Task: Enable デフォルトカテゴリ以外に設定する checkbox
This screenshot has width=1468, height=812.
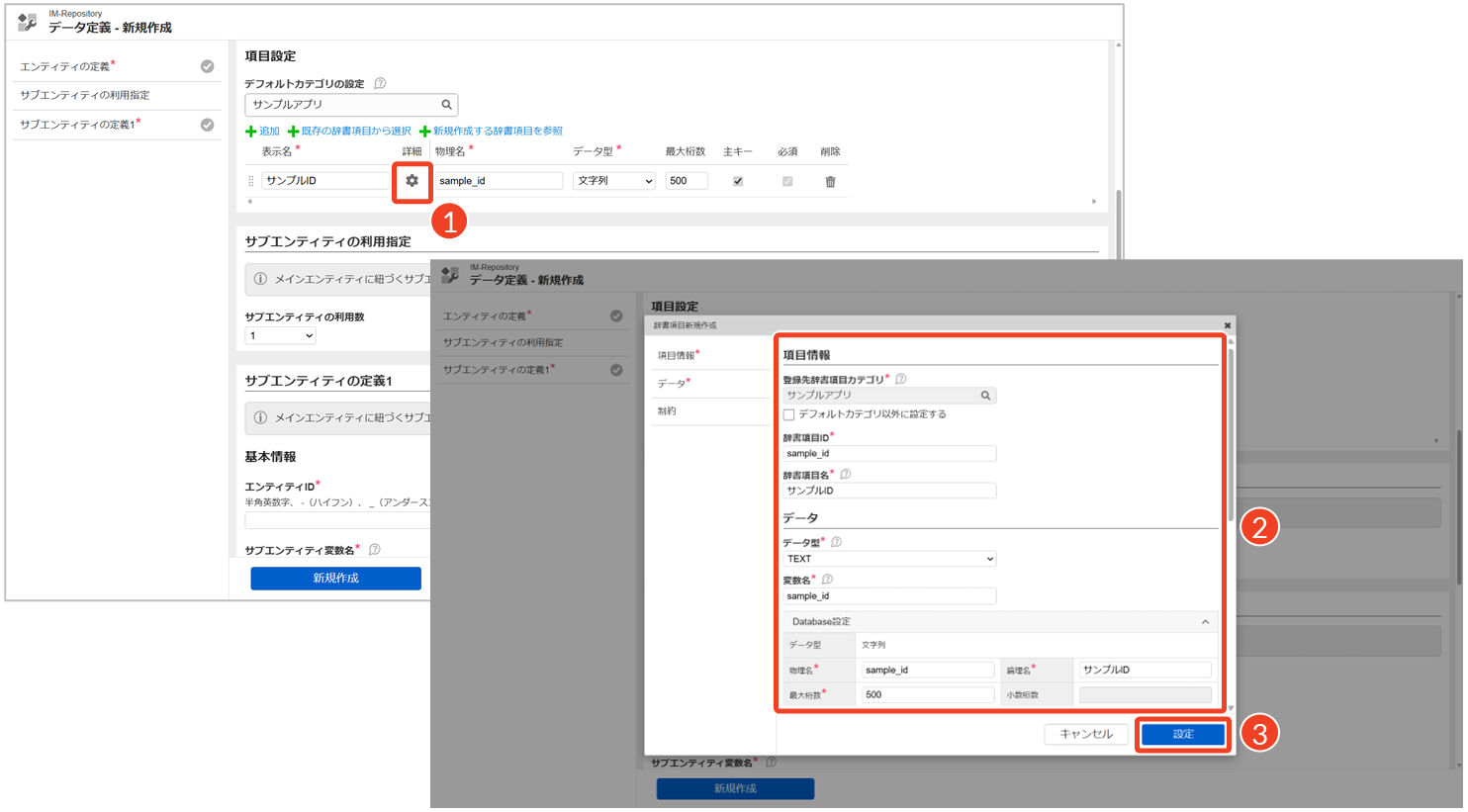Action: (788, 414)
